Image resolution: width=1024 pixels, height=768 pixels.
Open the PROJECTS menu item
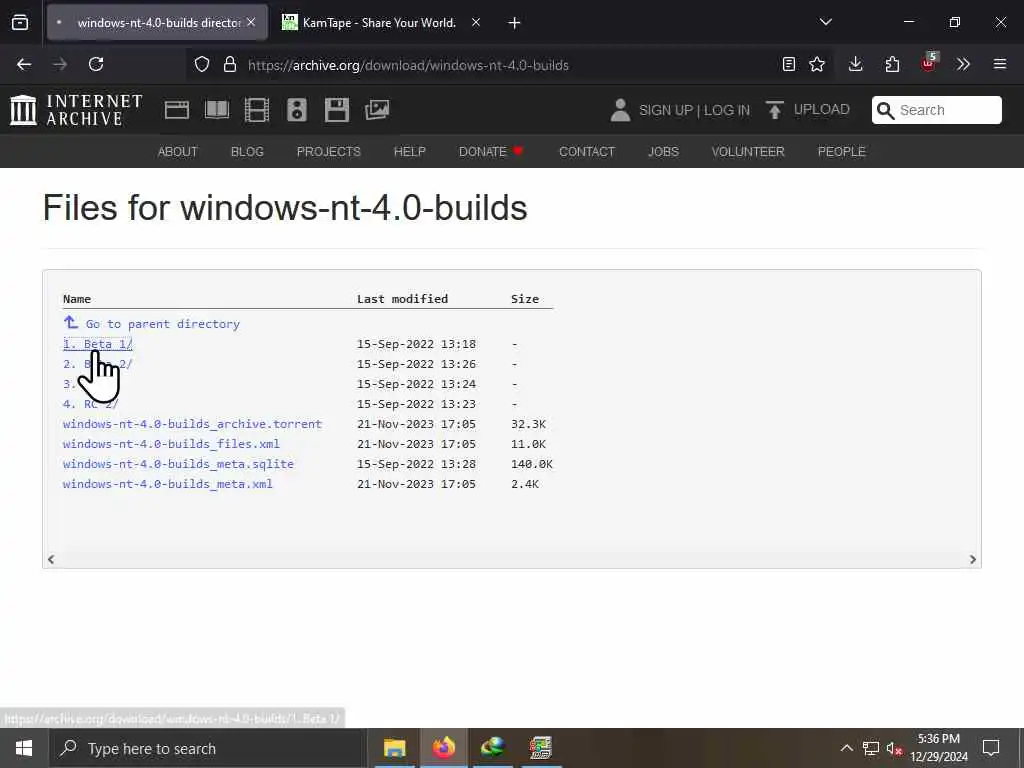click(328, 152)
